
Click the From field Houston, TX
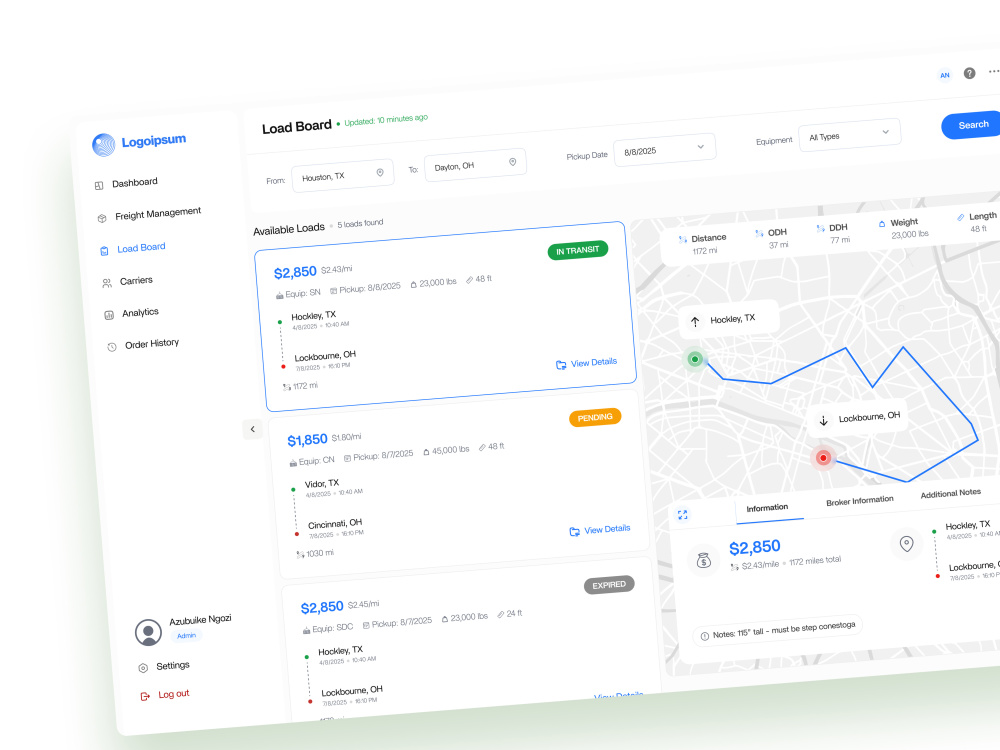click(x=342, y=175)
